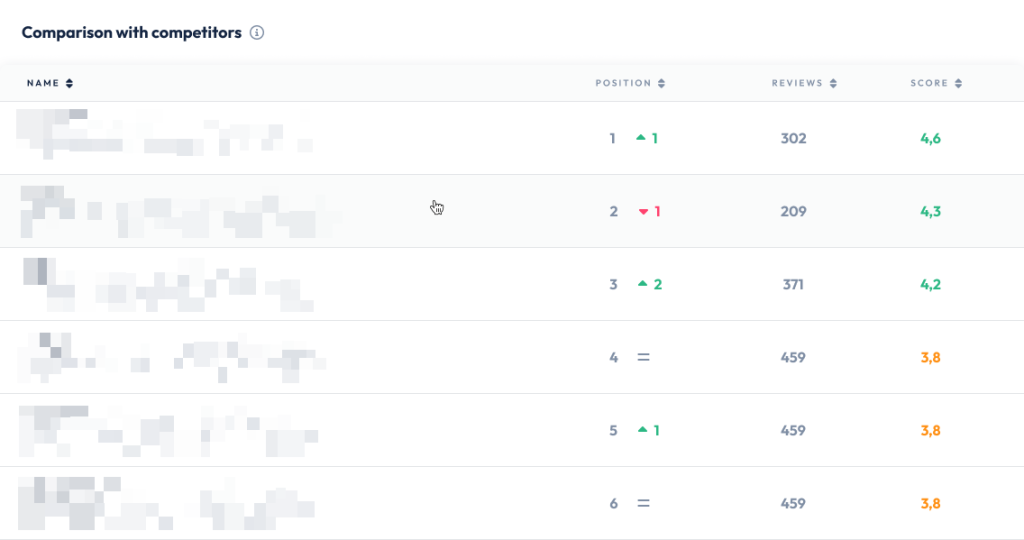Image resolution: width=1024 pixels, height=540 pixels.
Task: Click the SCORE column header label
Action: (x=929, y=83)
